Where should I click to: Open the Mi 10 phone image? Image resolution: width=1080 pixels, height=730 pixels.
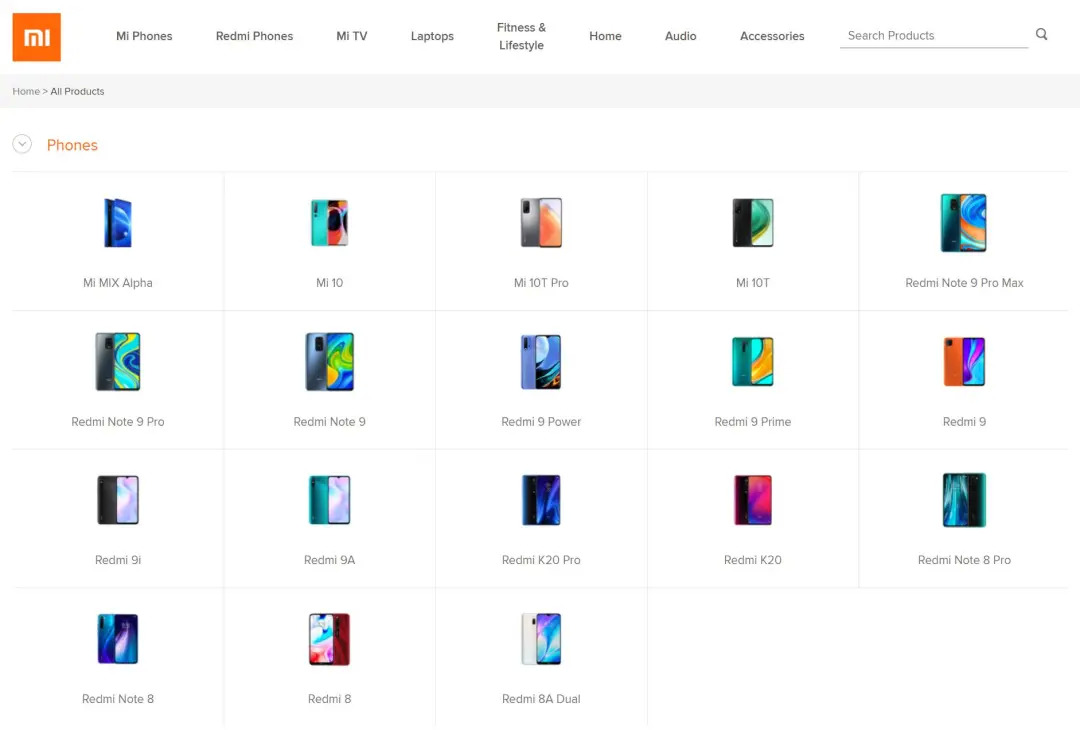pos(329,222)
